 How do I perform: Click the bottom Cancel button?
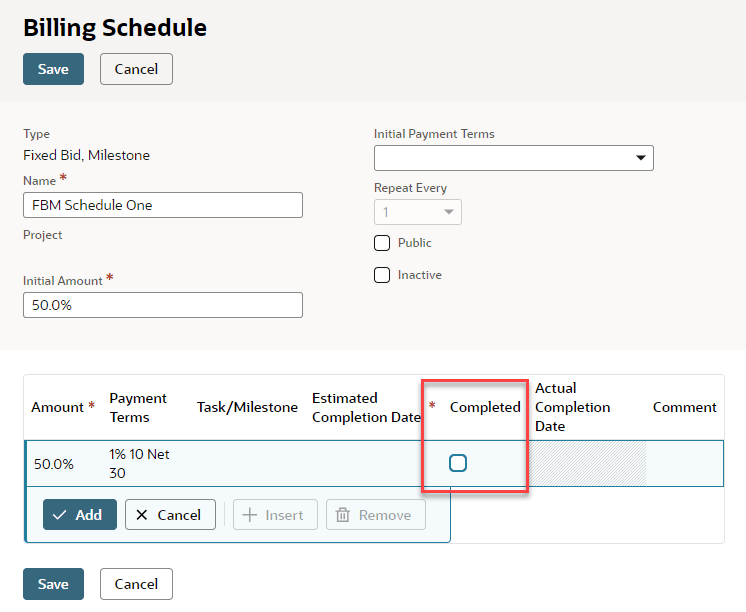pyautogui.click(x=136, y=584)
